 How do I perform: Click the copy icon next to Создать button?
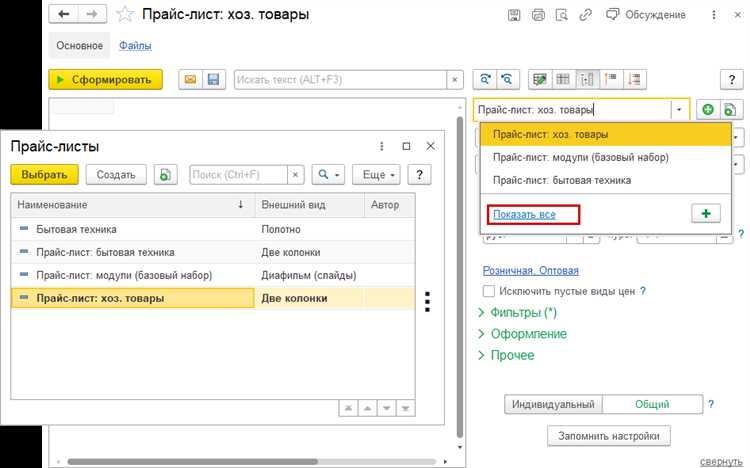[166, 174]
